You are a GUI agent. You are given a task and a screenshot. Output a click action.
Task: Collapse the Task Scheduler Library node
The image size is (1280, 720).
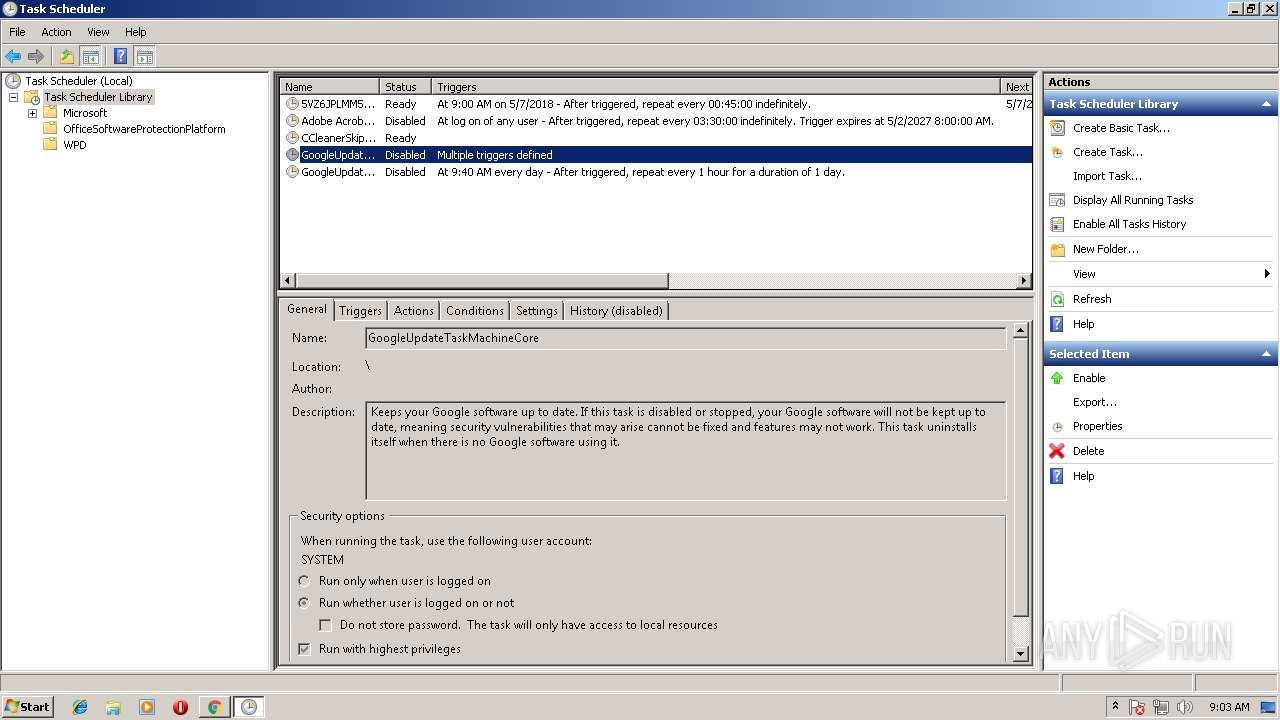(x=13, y=97)
